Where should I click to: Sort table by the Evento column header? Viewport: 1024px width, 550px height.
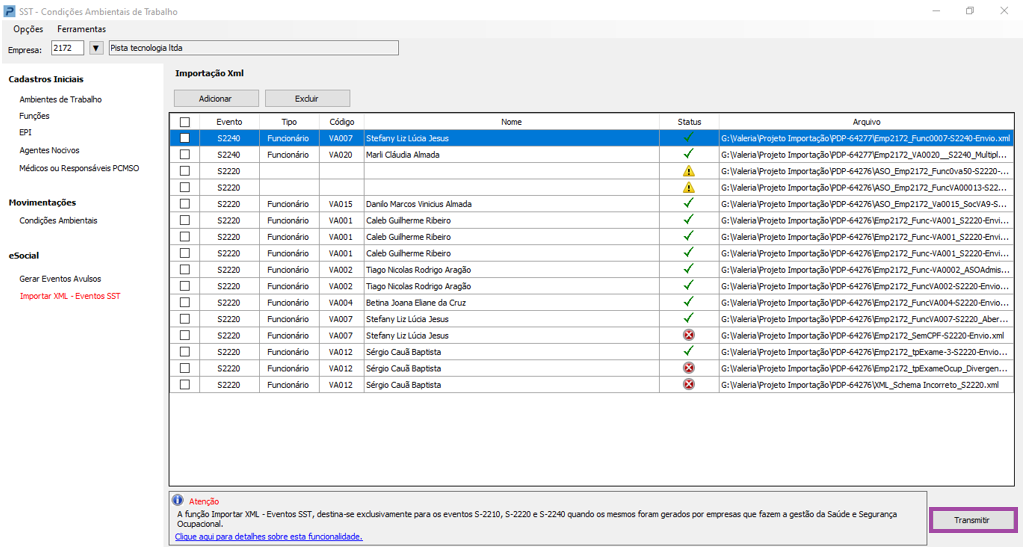pyautogui.click(x=229, y=122)
